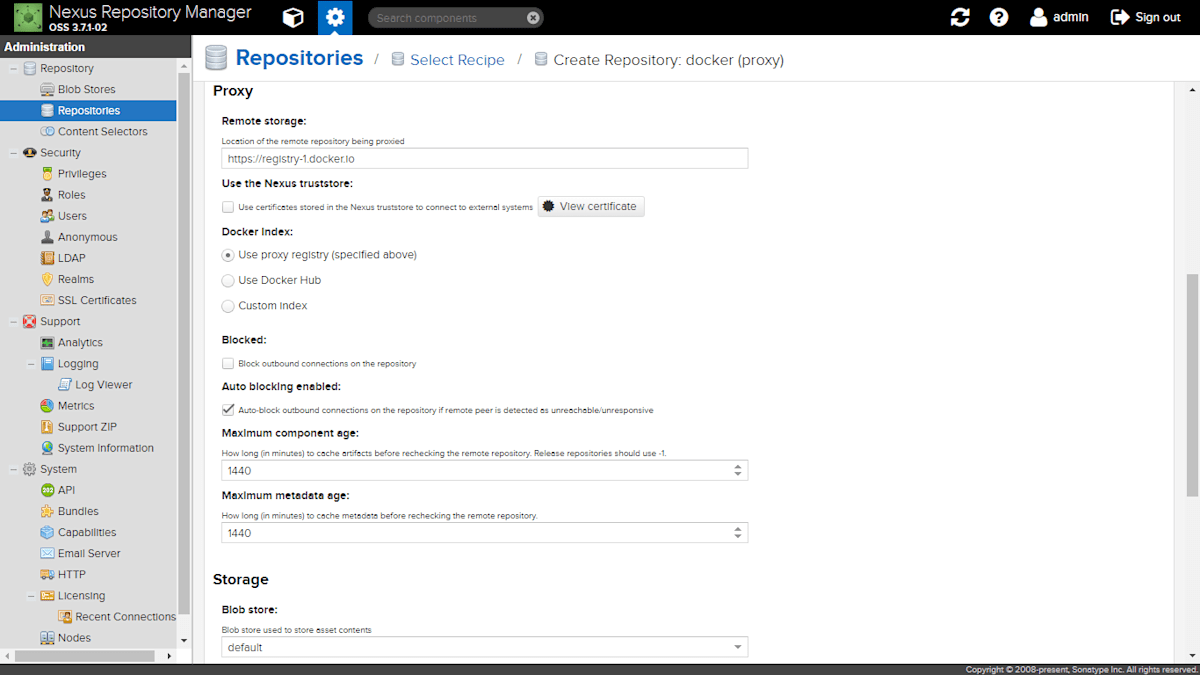
Task: Click the admin user icon
Action: [1038, 17]
